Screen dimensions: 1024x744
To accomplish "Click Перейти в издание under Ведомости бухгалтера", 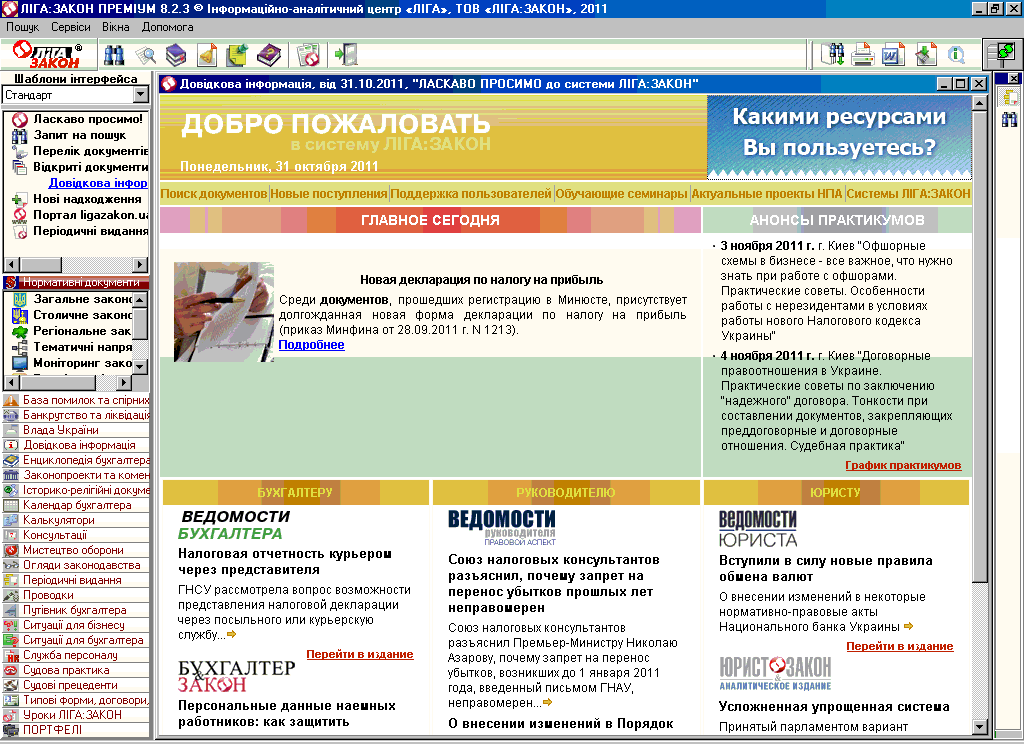I will (360, 654).
